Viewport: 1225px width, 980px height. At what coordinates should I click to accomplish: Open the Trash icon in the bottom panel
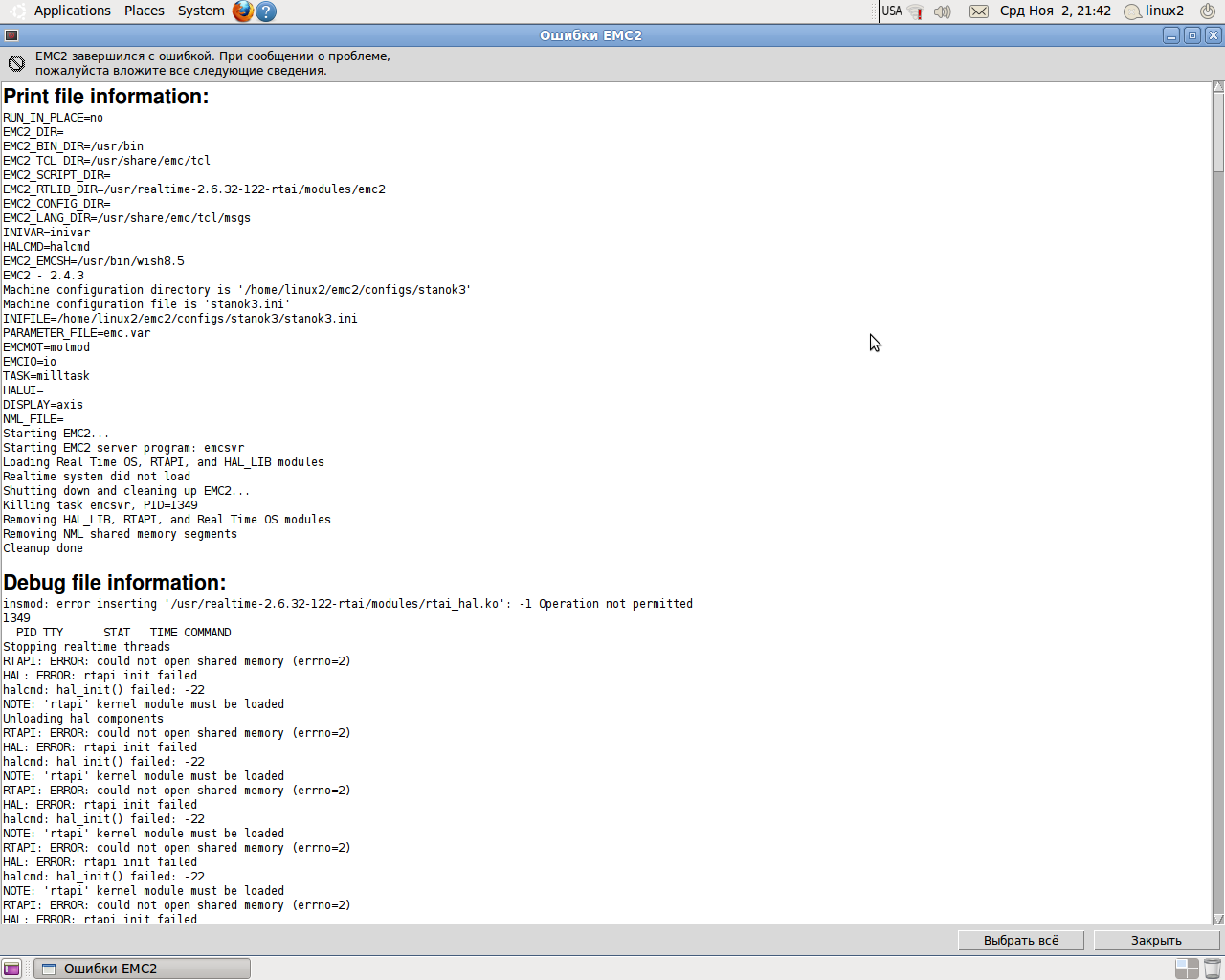(1212, 969)
